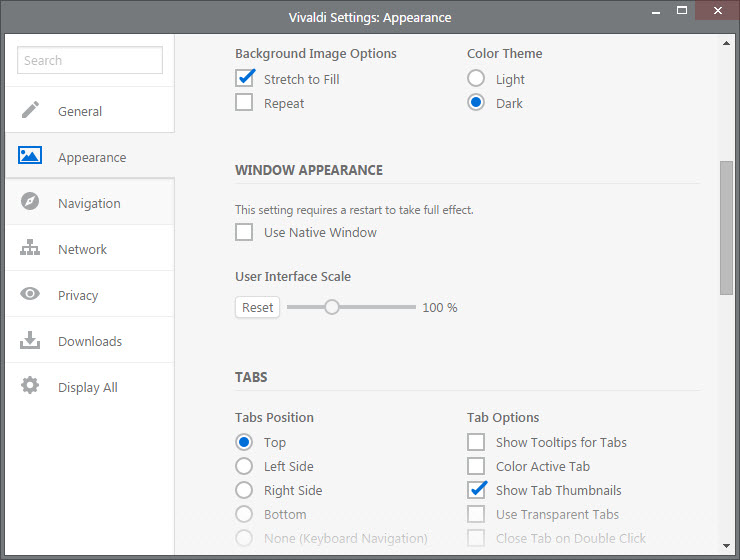Image resolution: width=740 pixels, height=560 pixels.
Task: Go to Navigation settings
Action: (x=90, y=202)
